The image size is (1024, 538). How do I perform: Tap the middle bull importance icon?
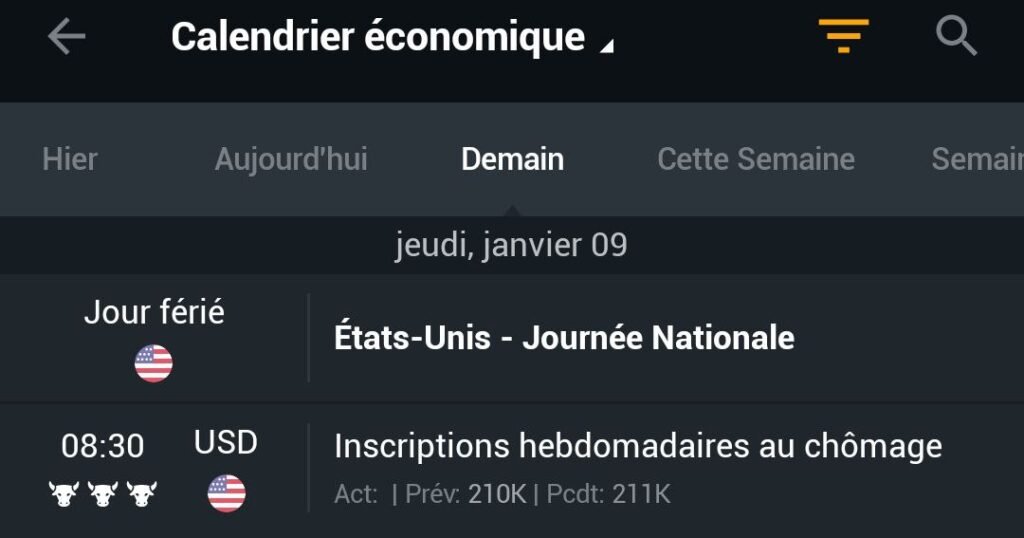click(x=103, y=494)
